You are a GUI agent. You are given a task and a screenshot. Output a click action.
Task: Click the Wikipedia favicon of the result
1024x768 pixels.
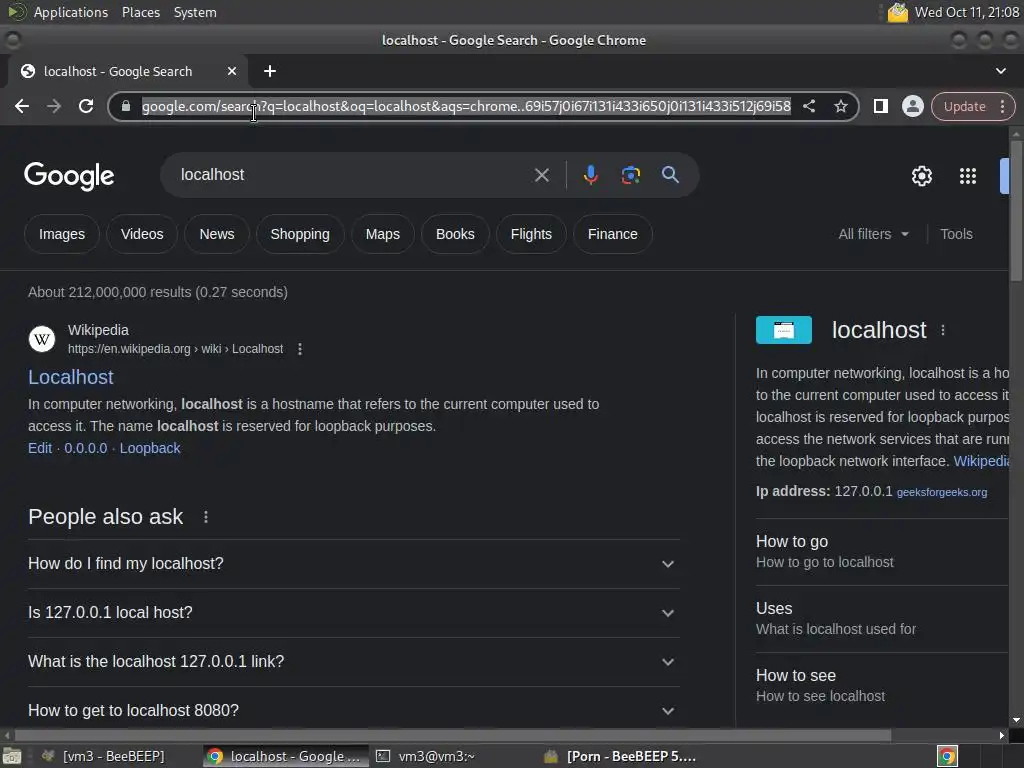[x=42, y=339]
